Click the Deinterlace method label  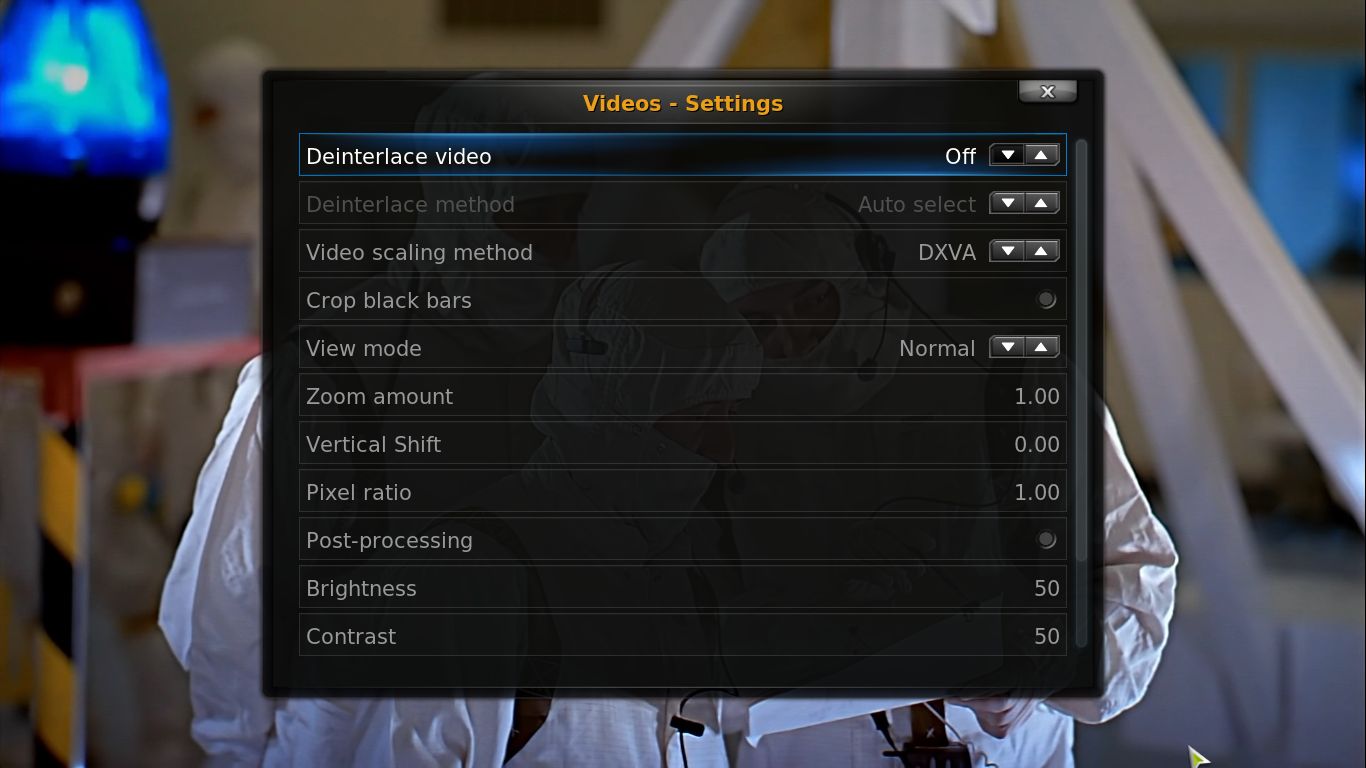(410, 204)
